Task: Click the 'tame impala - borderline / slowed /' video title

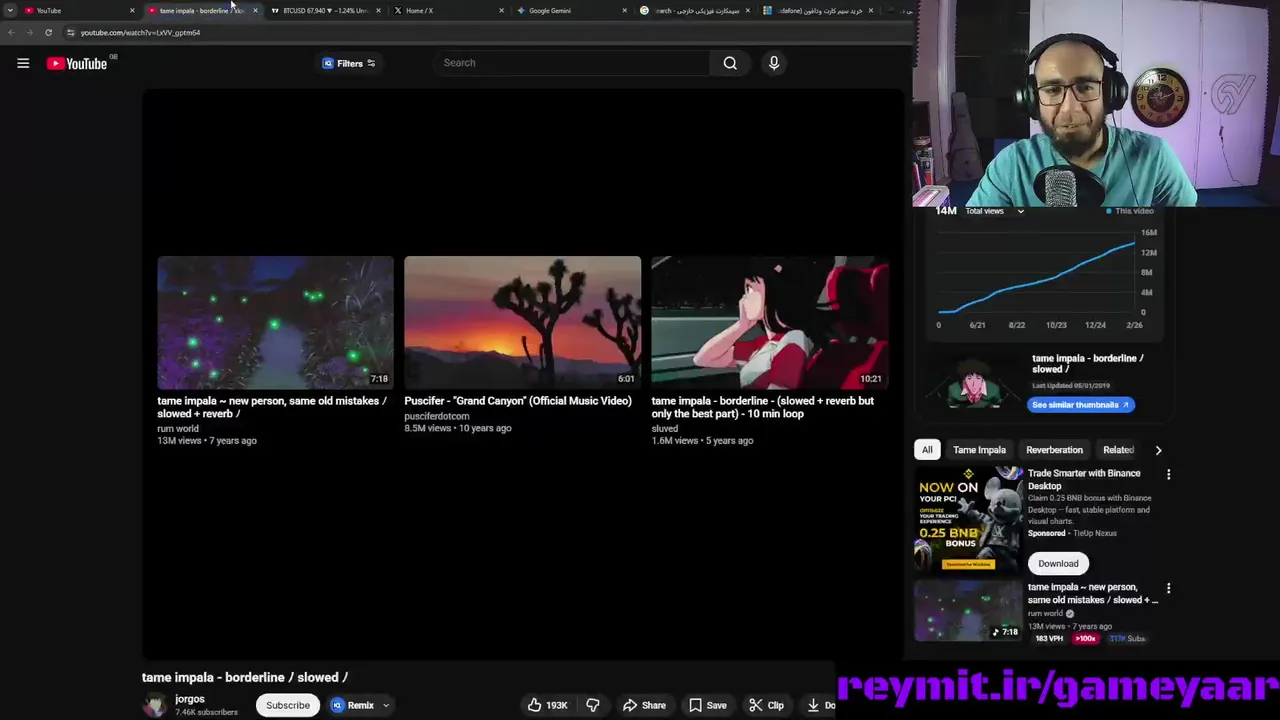Action: click(245, 677)
